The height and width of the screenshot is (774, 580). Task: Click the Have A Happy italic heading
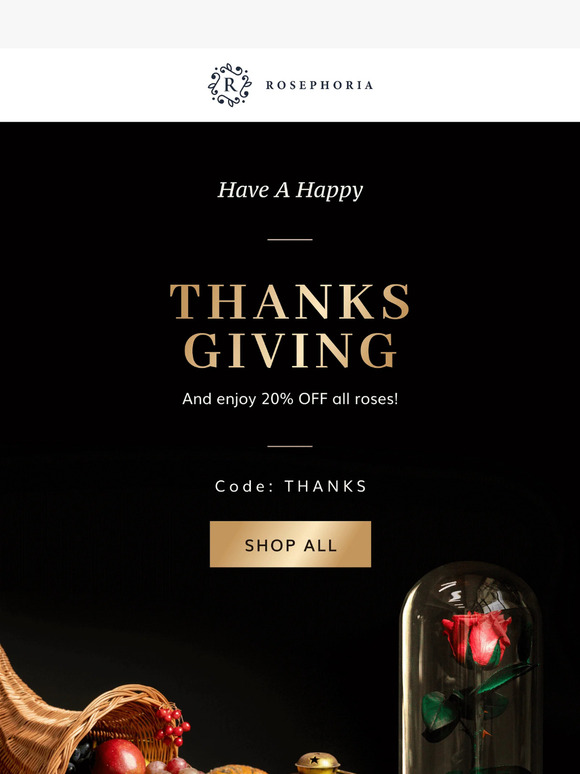290,190
